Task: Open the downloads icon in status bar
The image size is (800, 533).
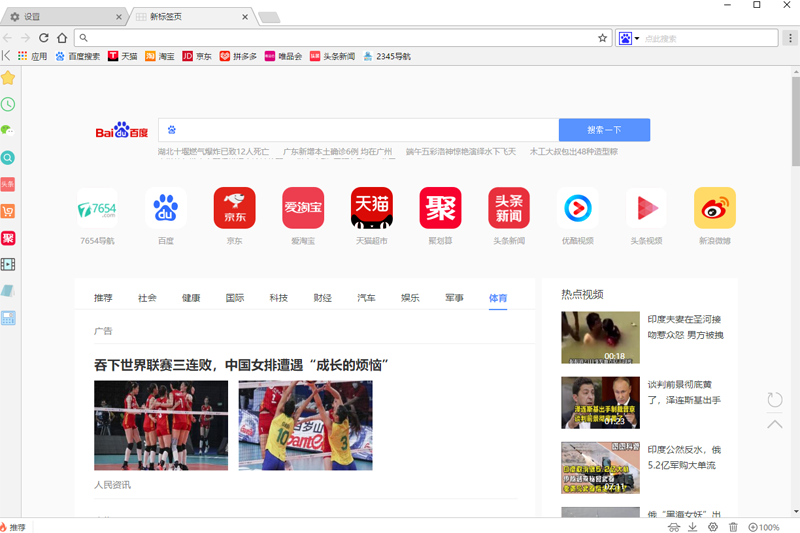Action: [x=693, y=527]
